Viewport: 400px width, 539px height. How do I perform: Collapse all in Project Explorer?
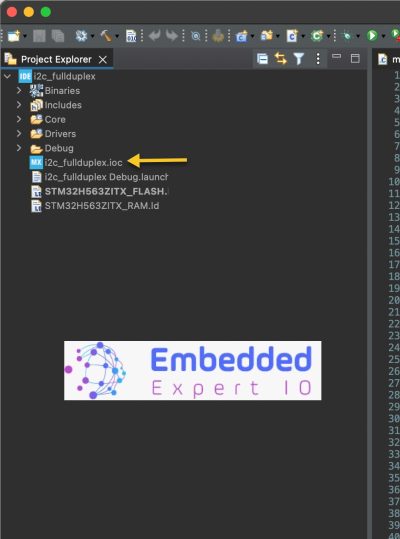[262, 59]
